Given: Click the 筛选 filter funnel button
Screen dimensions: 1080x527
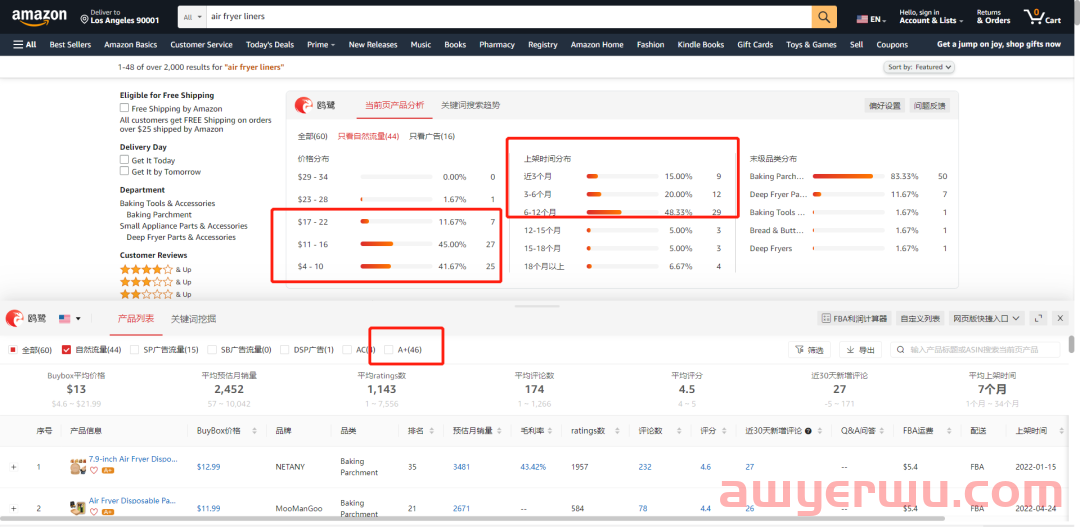Looking at the screenshot, I should (x=809, y=350).
